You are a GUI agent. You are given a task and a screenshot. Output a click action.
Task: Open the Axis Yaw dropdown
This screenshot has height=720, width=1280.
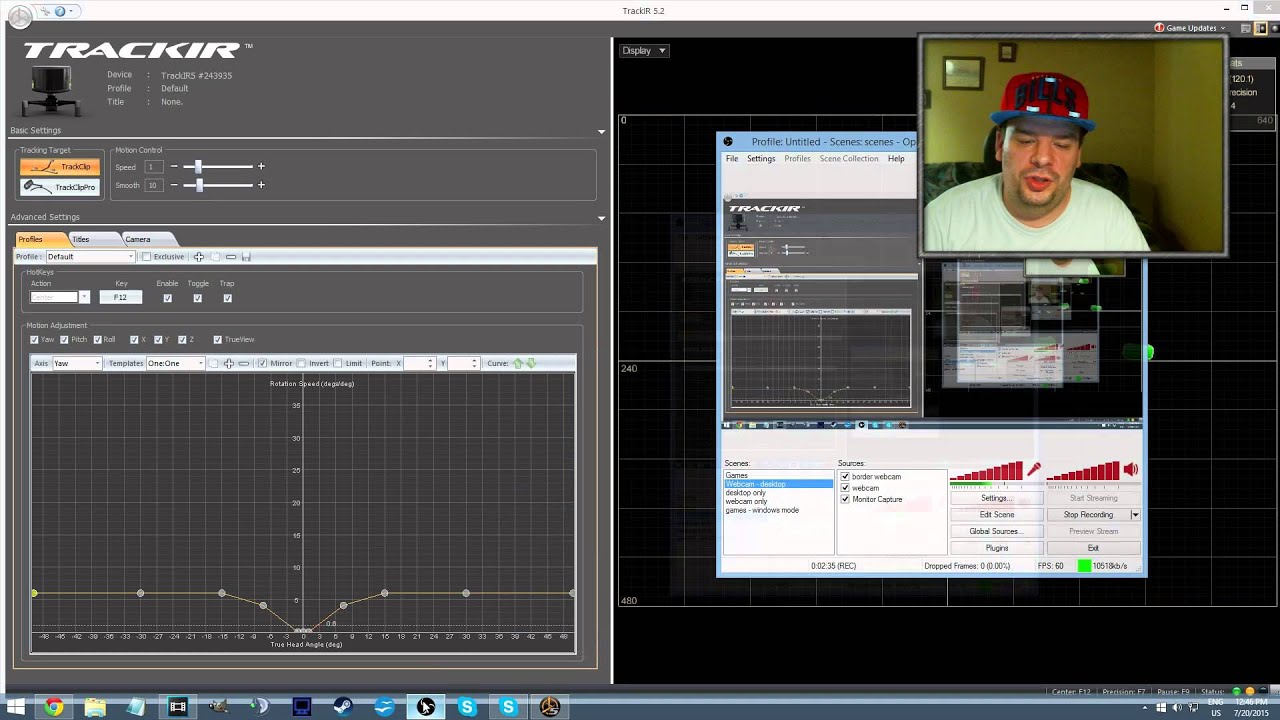click(77, 363)
